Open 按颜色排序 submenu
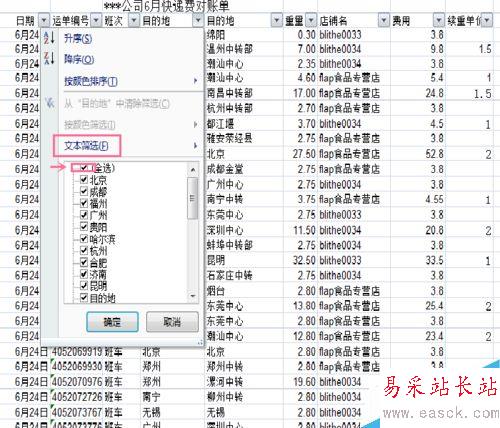The width and height of the screenshot is (500, 428). (x=91, y=81)
